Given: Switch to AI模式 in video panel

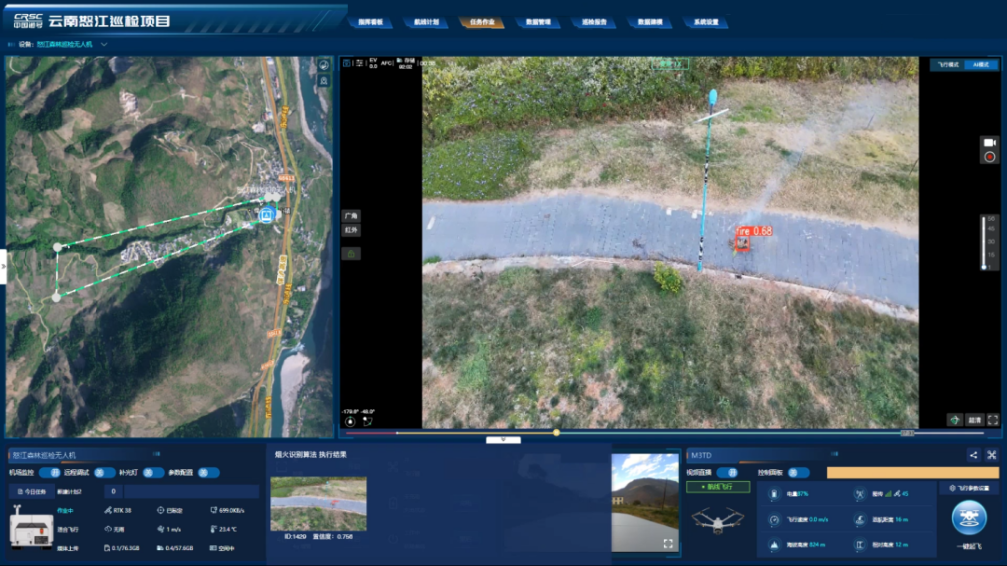Looking at the screenshot, I should coord(981,65).
